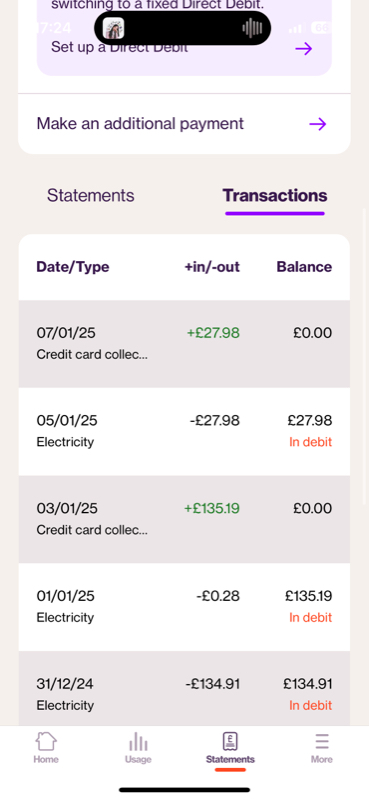
Task: Switch to the Statements tab
Action: (91, 195)
